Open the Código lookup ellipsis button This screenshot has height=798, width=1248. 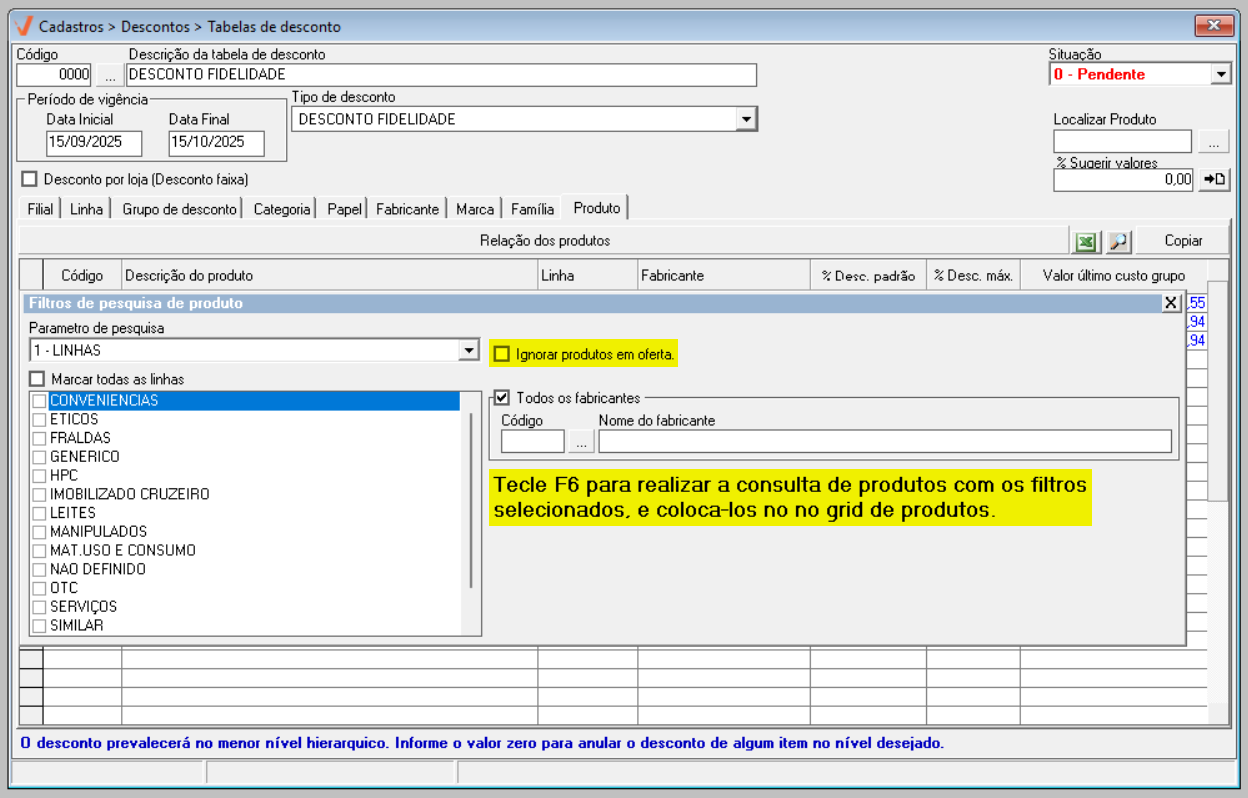pos(110,75)
